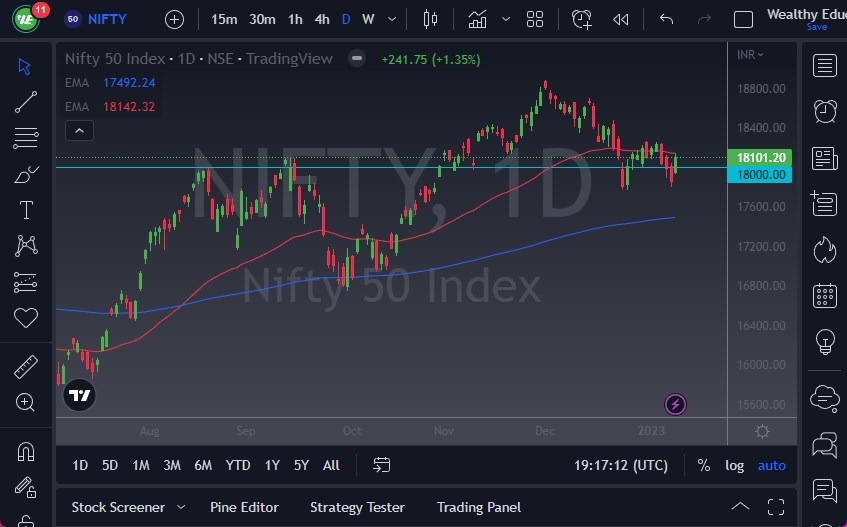Add a symbol to compare
847x527 pixels.
click(x=174, y=20)
